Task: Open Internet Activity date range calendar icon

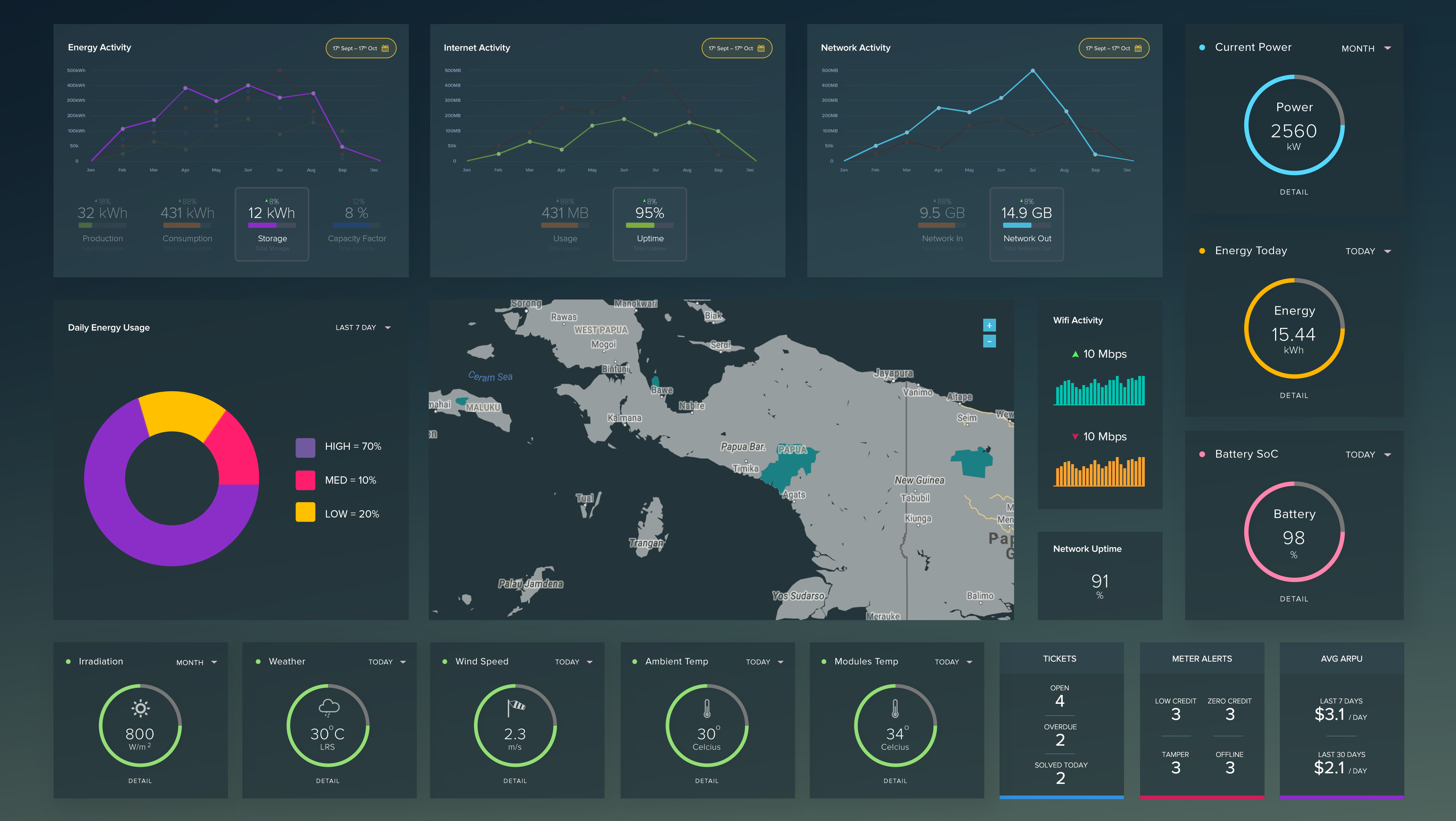Action: click(761, 49)
